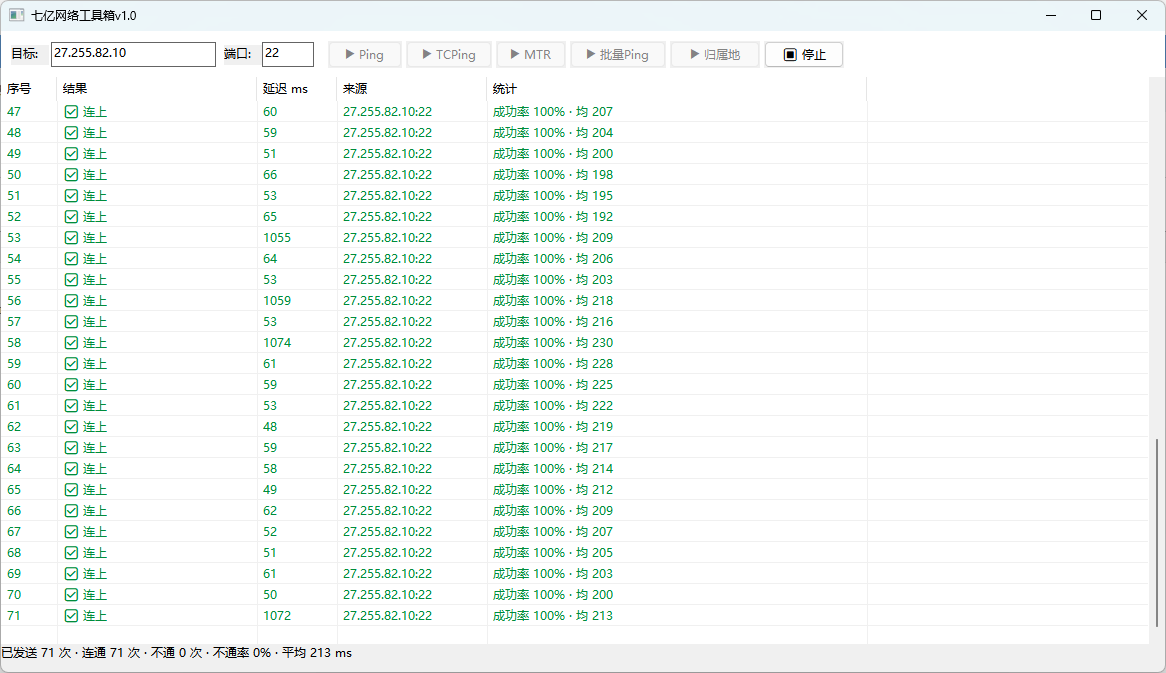Click the 目标 address input field
1166x673 pixels.
tap(133, 54)
